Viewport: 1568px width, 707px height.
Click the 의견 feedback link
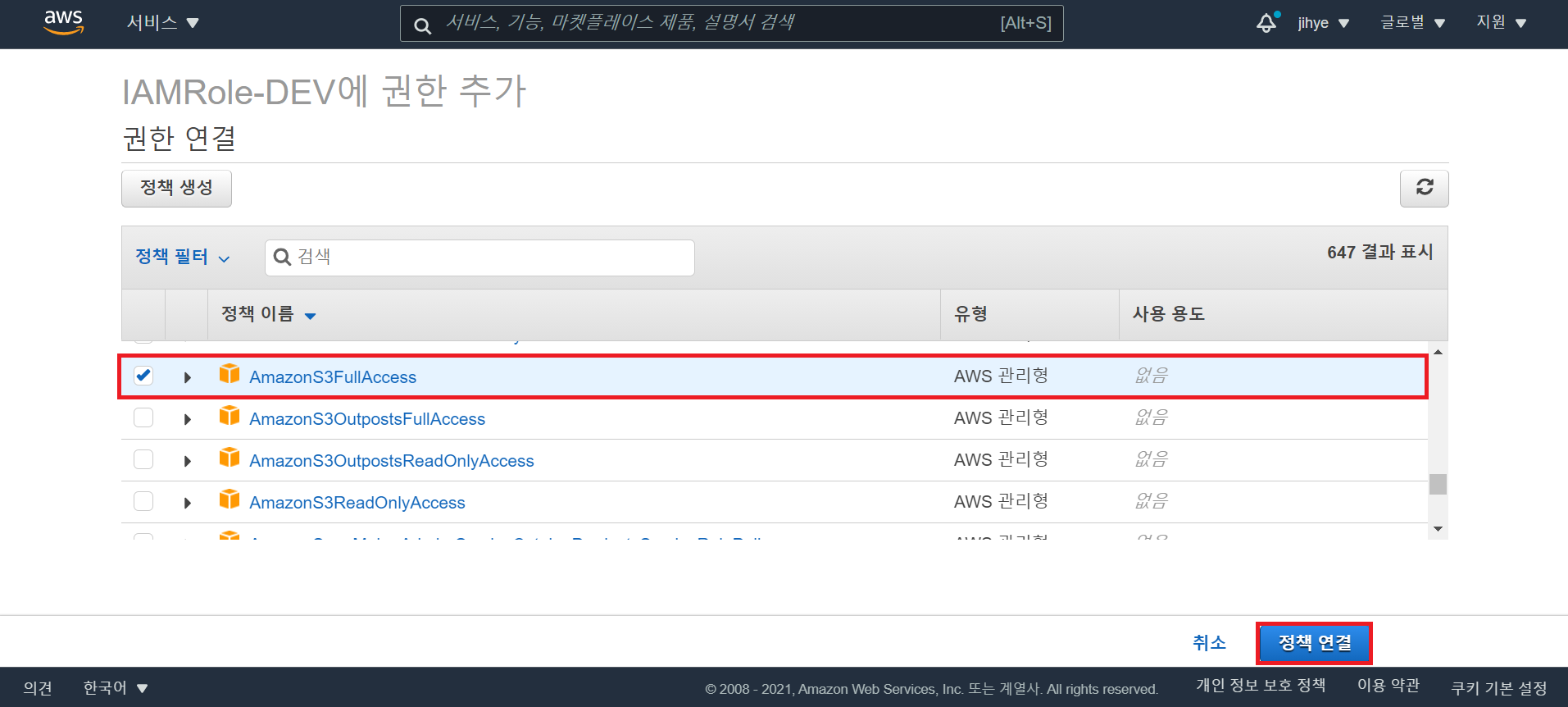pos(38,688)
